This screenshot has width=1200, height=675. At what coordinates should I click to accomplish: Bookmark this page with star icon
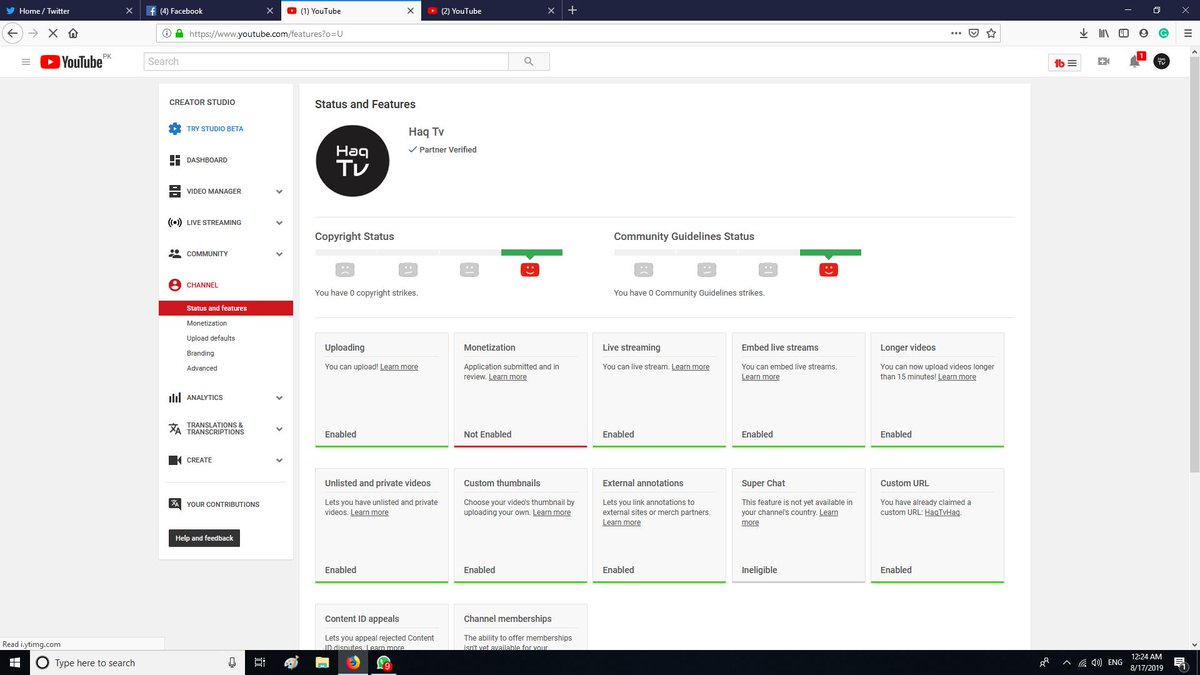point(991,33)
